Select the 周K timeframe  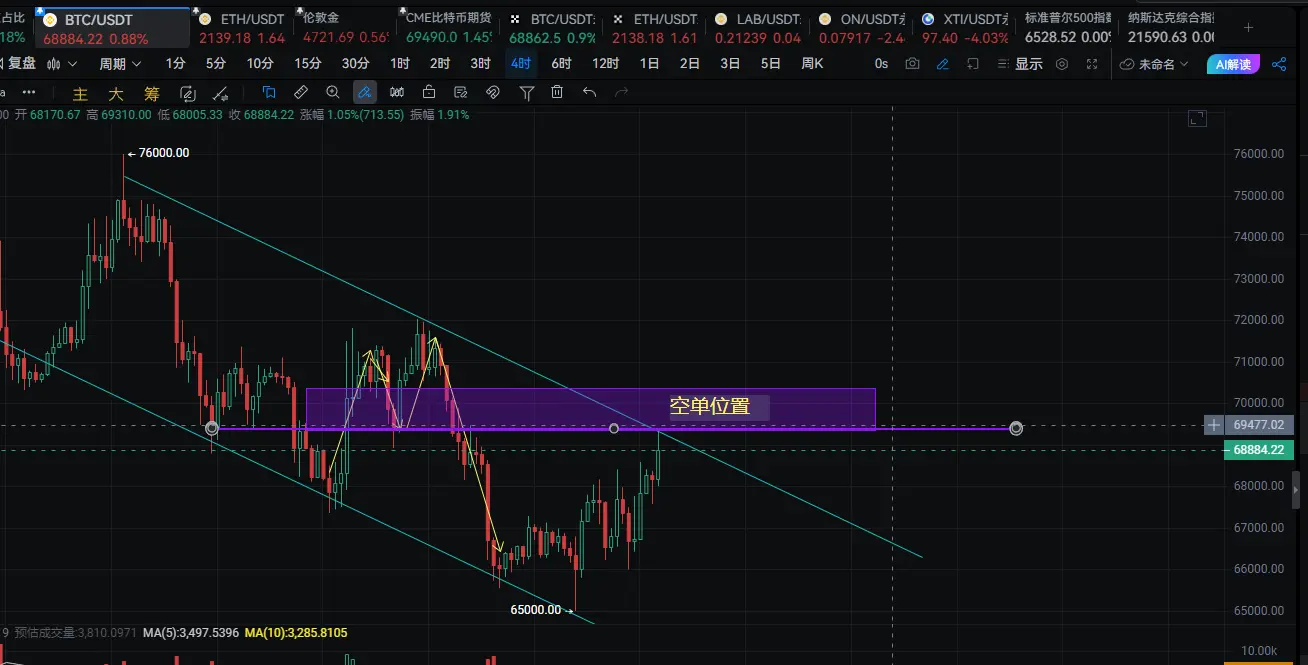coord(812,64)
